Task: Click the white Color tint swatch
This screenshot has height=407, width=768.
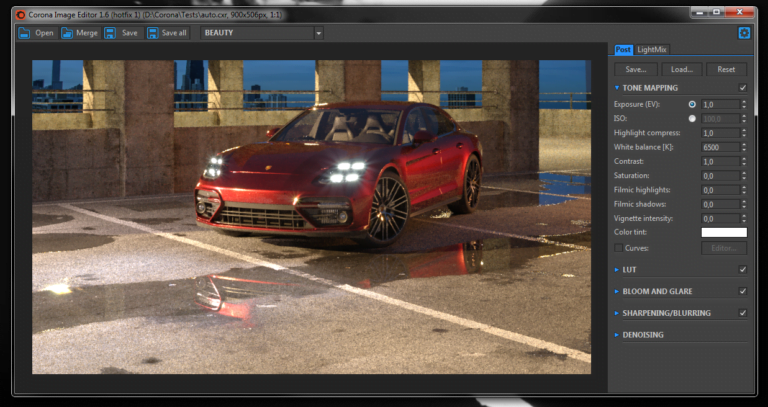Action: 723,233
